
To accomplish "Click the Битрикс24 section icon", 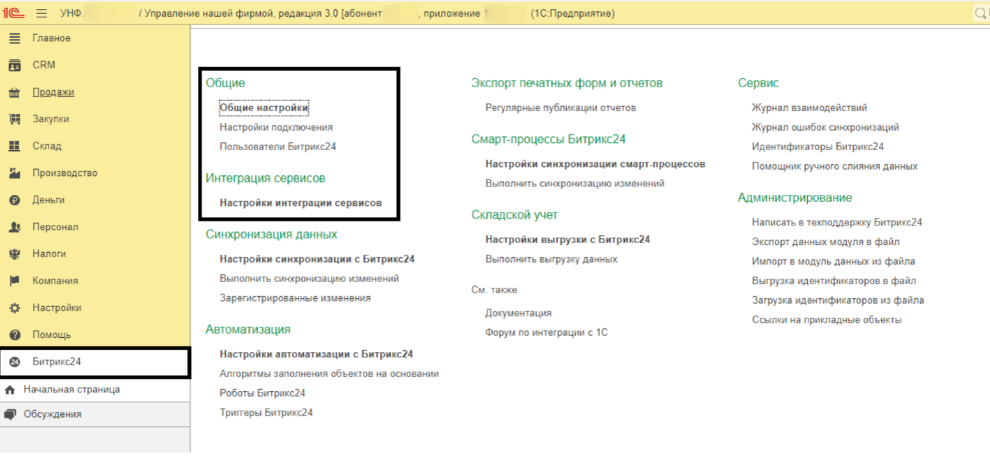I will (15, 362).
